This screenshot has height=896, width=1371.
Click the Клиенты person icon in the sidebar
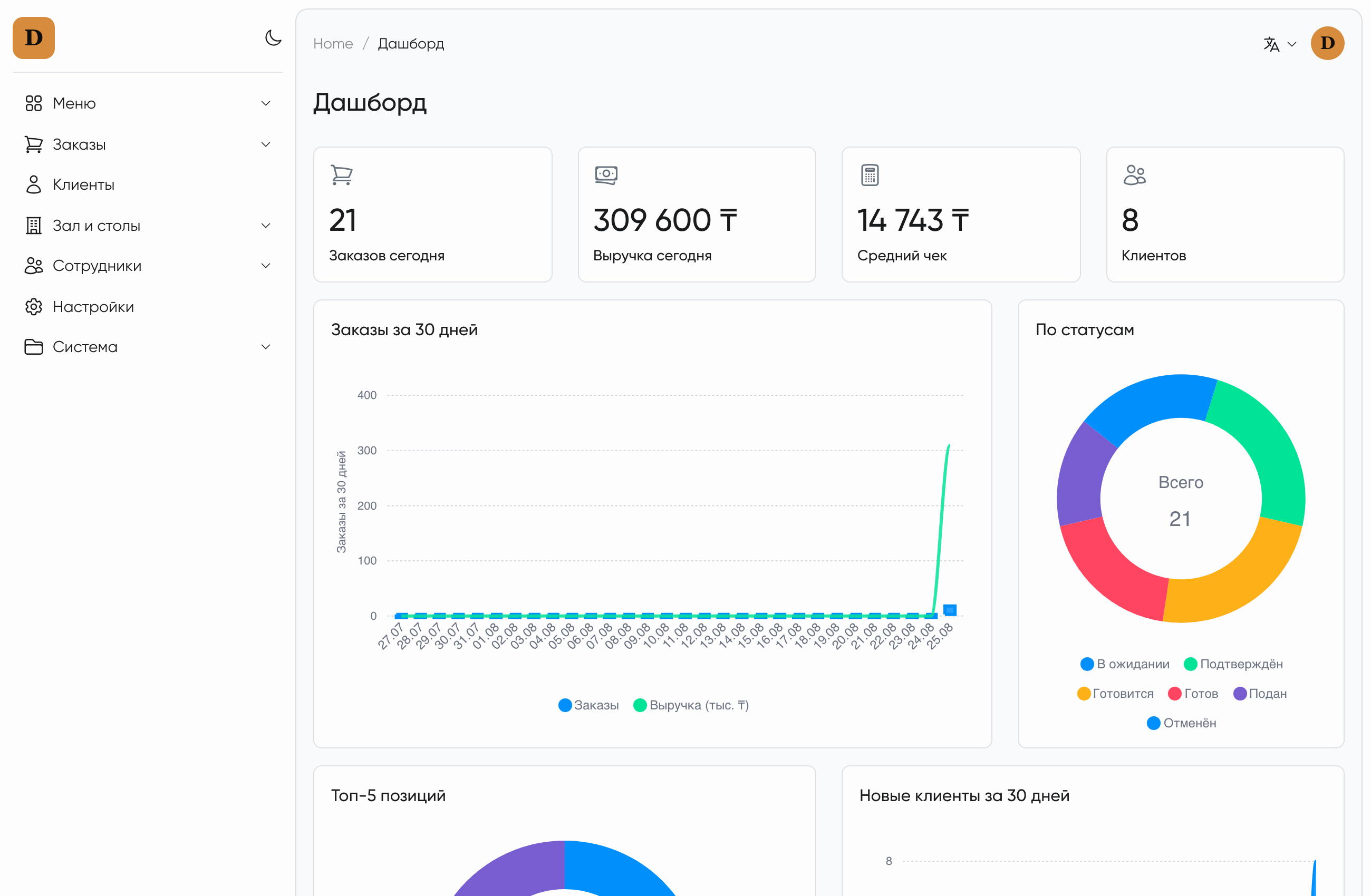coord(34,185)
